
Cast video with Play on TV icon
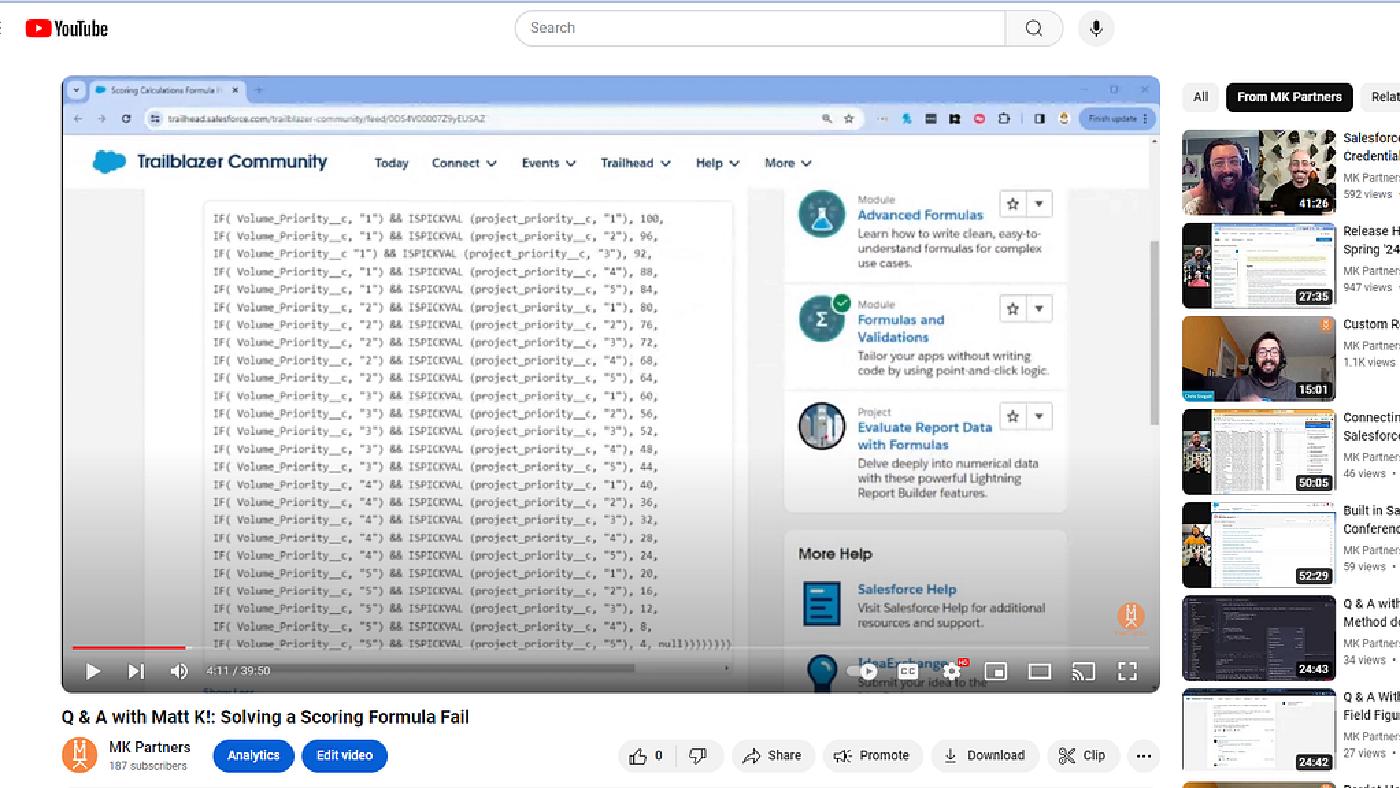point(1083,671)
